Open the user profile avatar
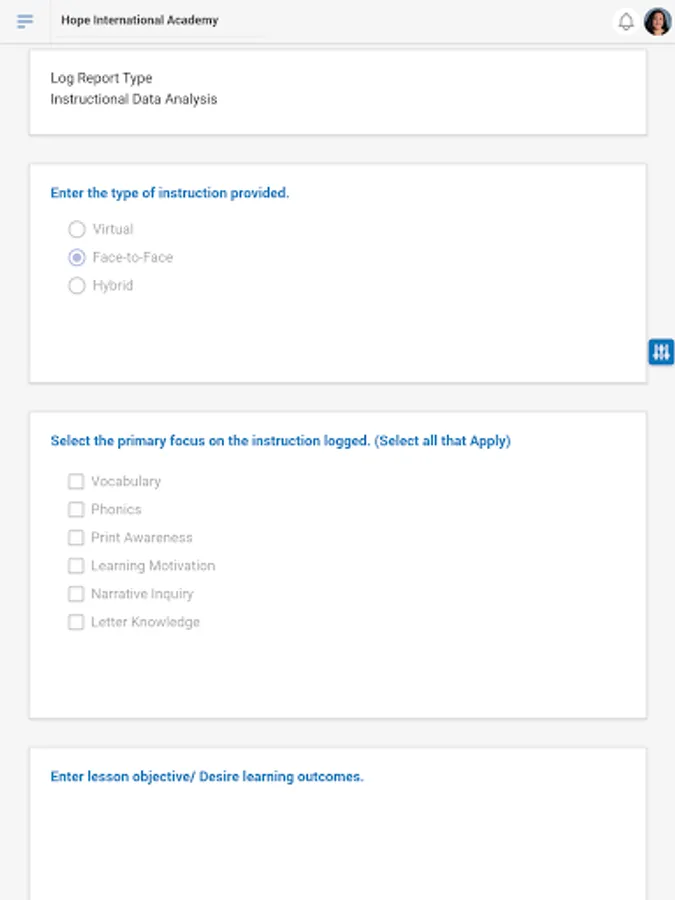 coord(658,21)
